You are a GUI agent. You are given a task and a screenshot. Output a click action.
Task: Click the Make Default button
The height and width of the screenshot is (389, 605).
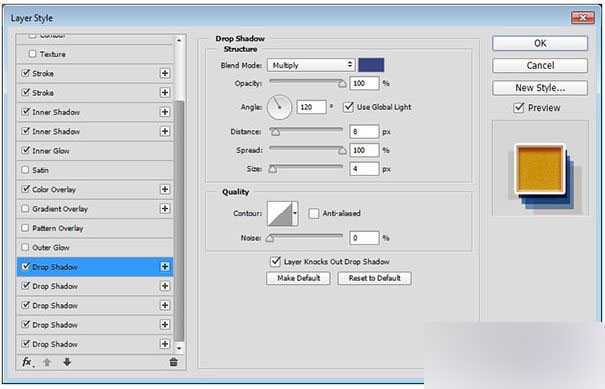pyautogui.click(x=298, y=278)
